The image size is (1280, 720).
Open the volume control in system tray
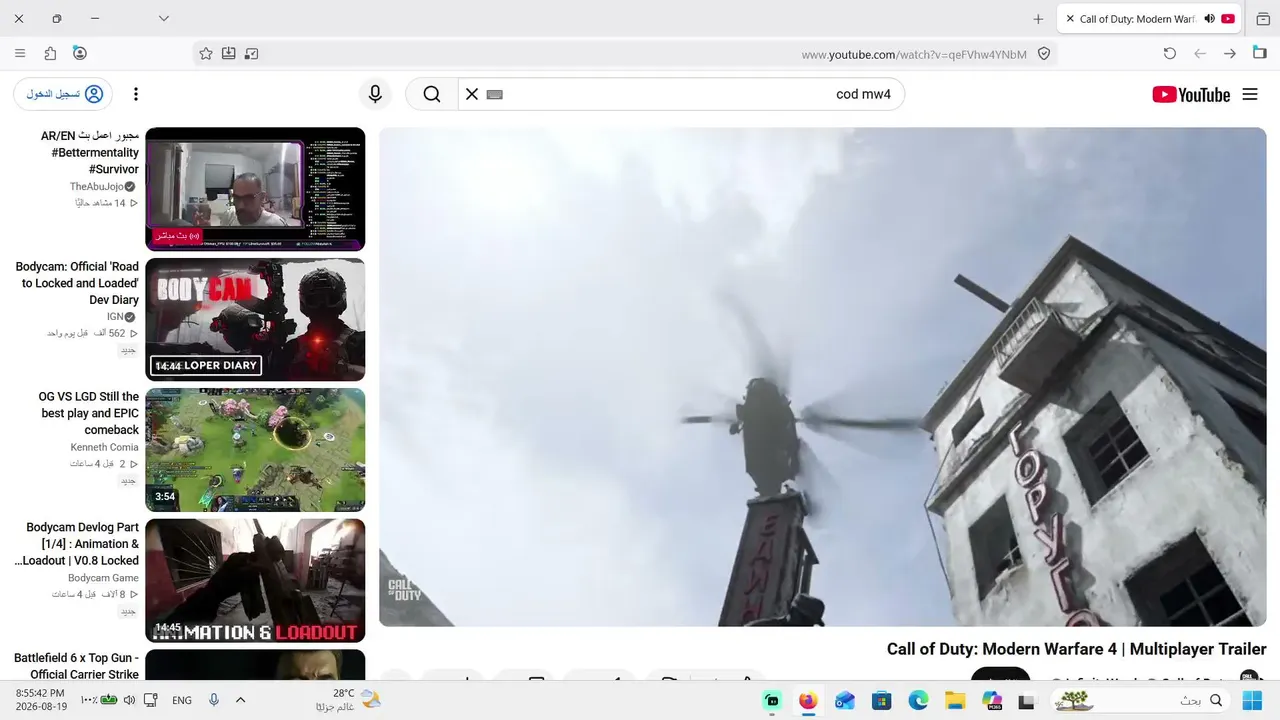129,700
